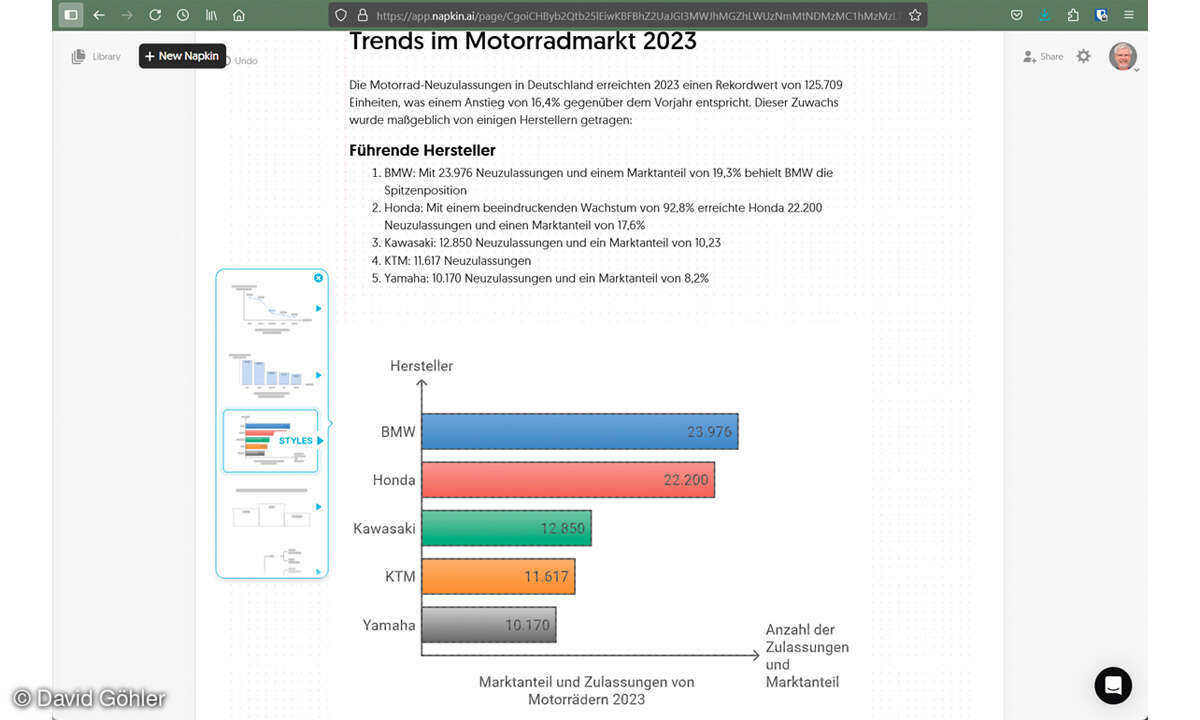Click the heading Trends im Motorradmarkt 2023
This screenshot has height=720, width=1200.
tap(523, 41)
